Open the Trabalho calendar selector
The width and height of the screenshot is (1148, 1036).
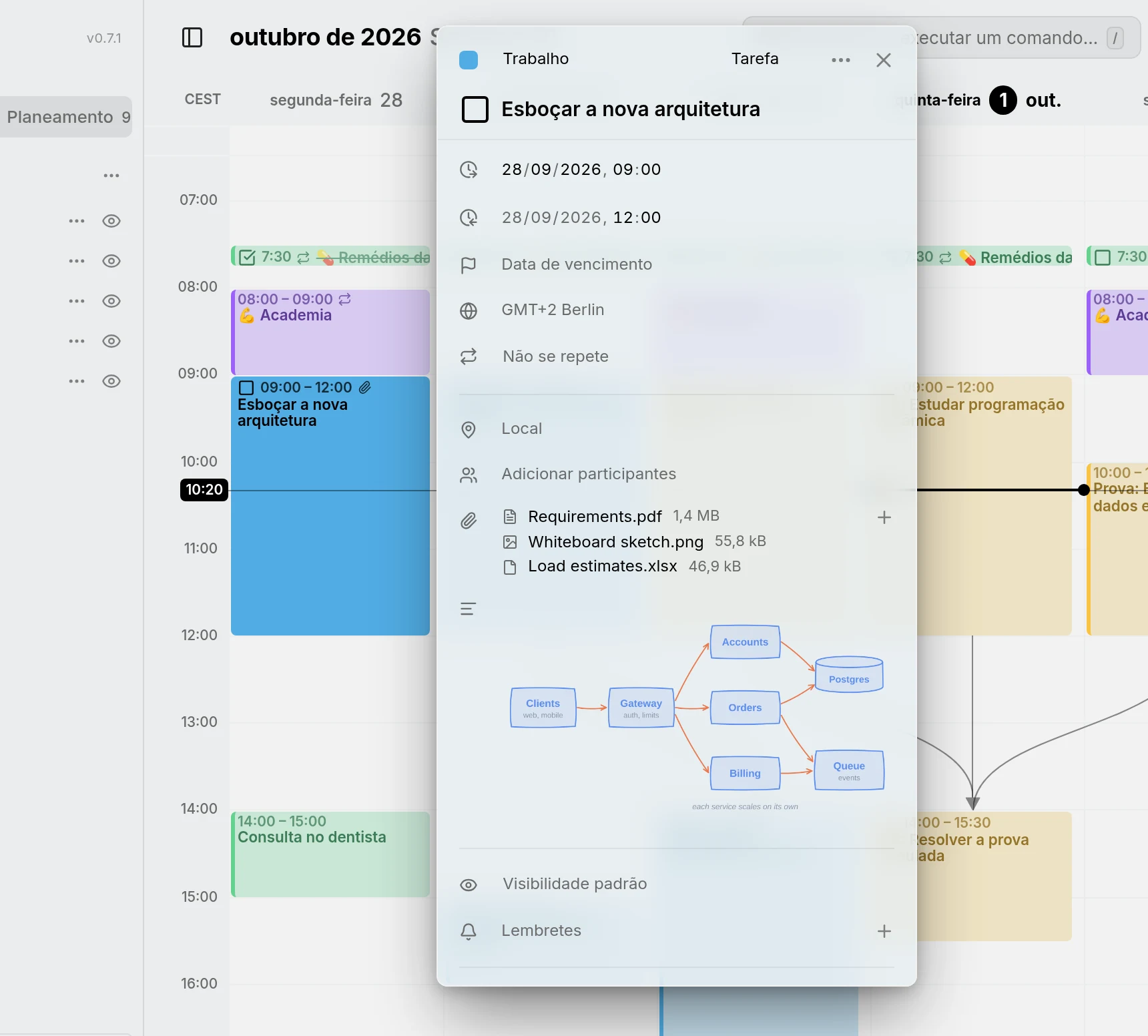pos(536,59)
